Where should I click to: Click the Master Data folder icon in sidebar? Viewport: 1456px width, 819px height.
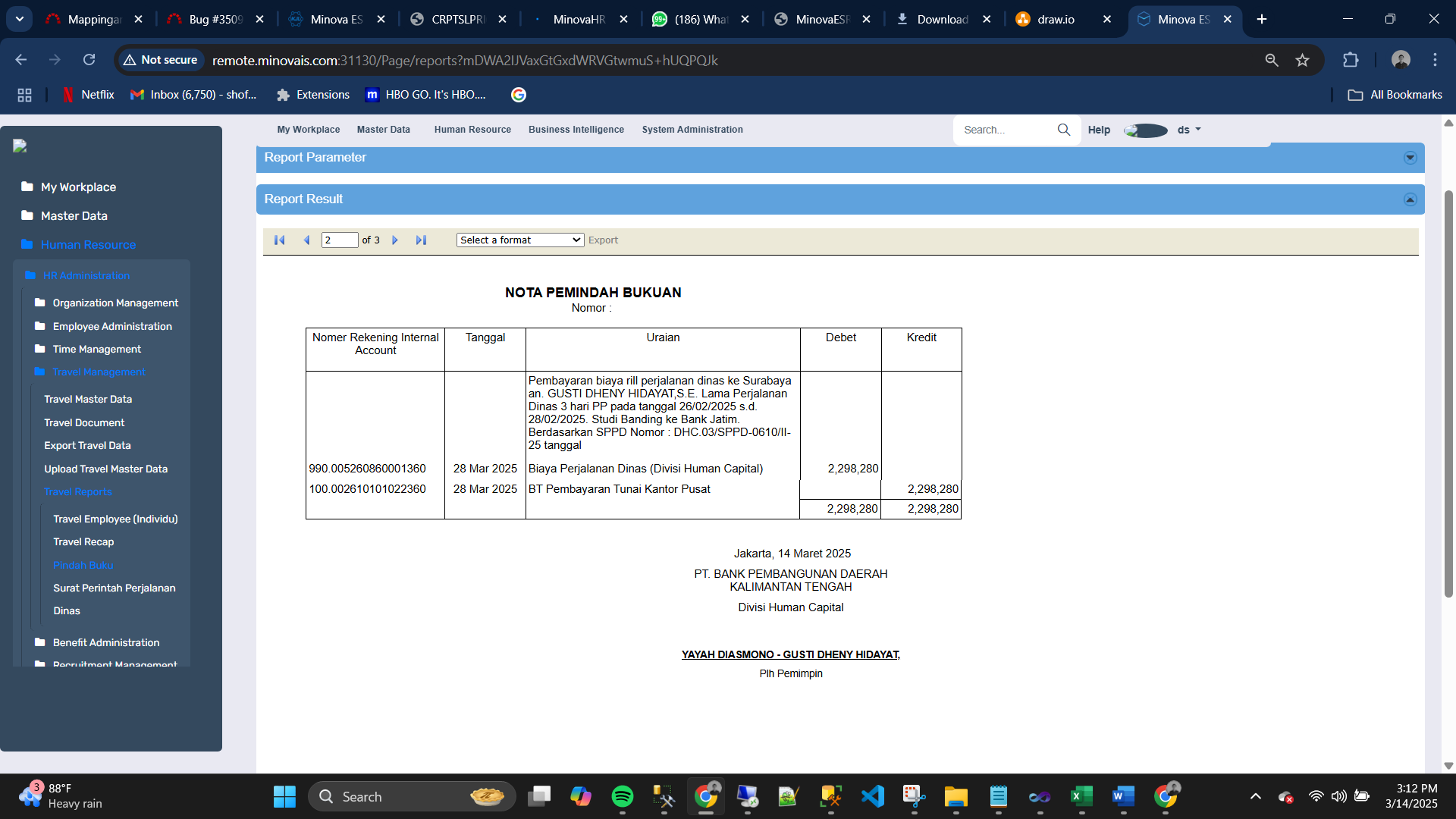27,215
